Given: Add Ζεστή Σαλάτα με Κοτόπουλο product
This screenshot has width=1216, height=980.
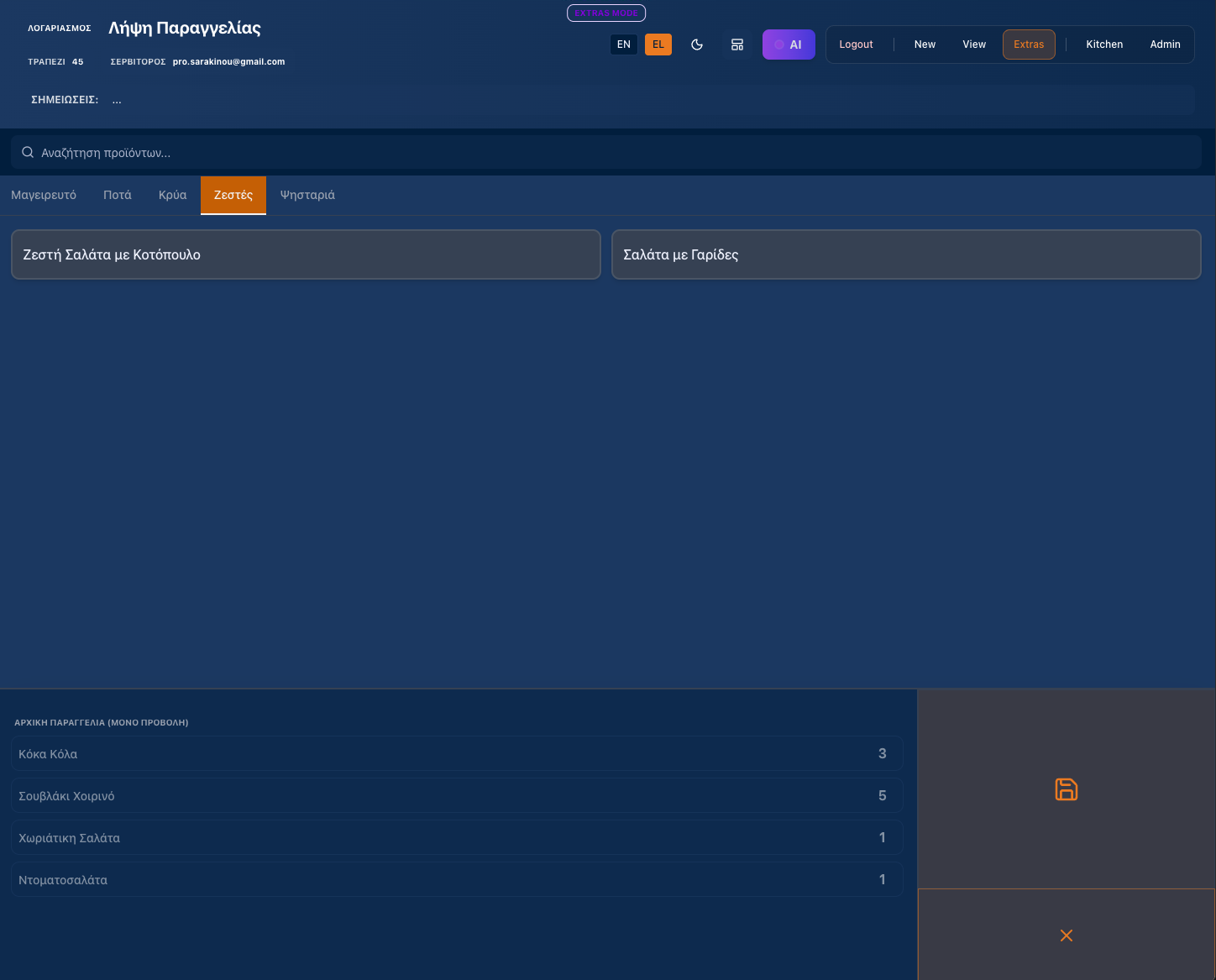Looking at the screenshot, I should pyautogui.click(x=306, y=254).
